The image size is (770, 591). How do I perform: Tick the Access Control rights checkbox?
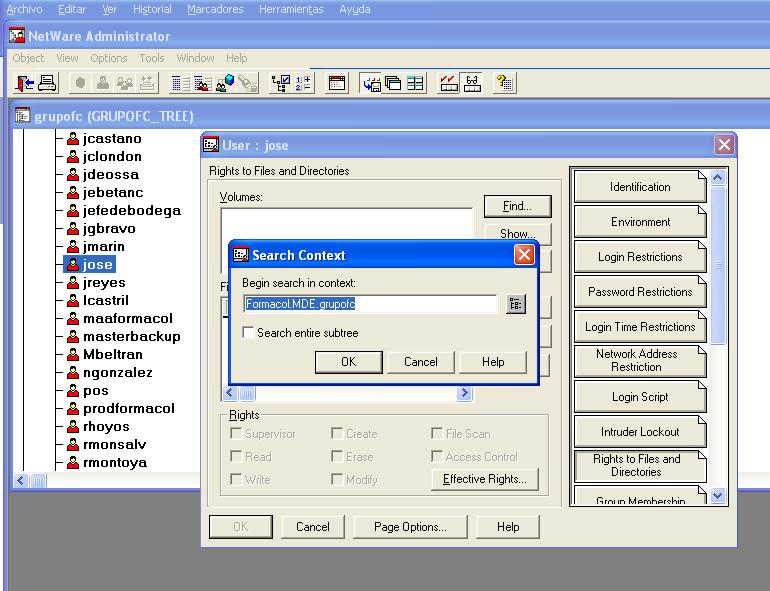(437, 456)
